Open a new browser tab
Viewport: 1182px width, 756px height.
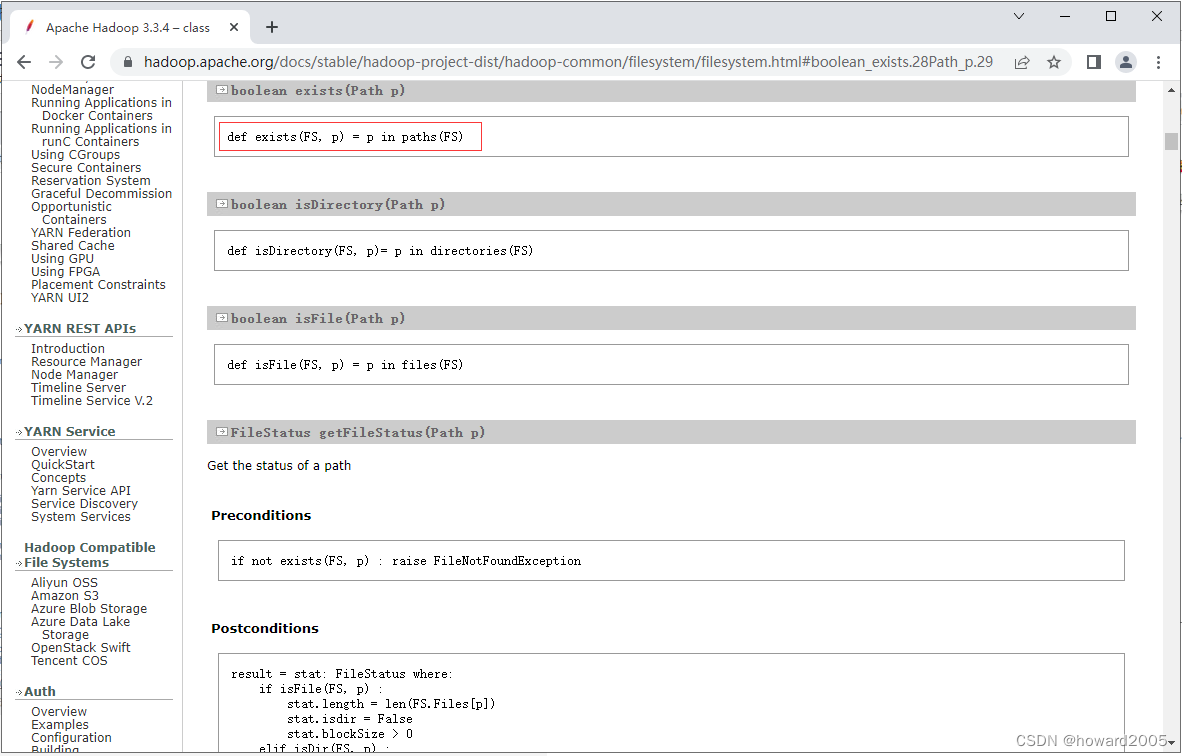[x=272, y=27]
